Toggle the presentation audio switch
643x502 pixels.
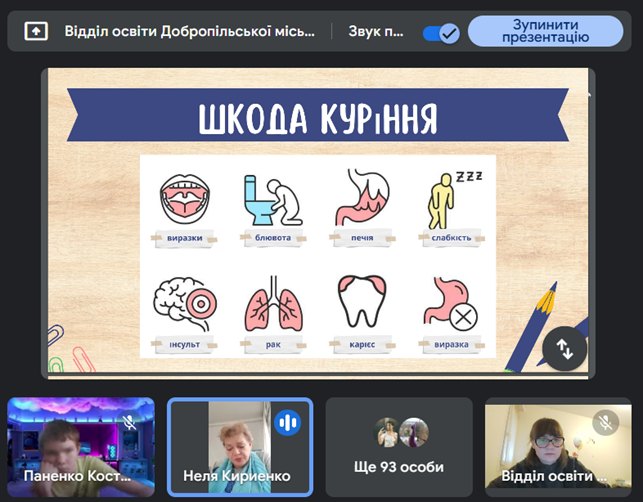[440, 32]
